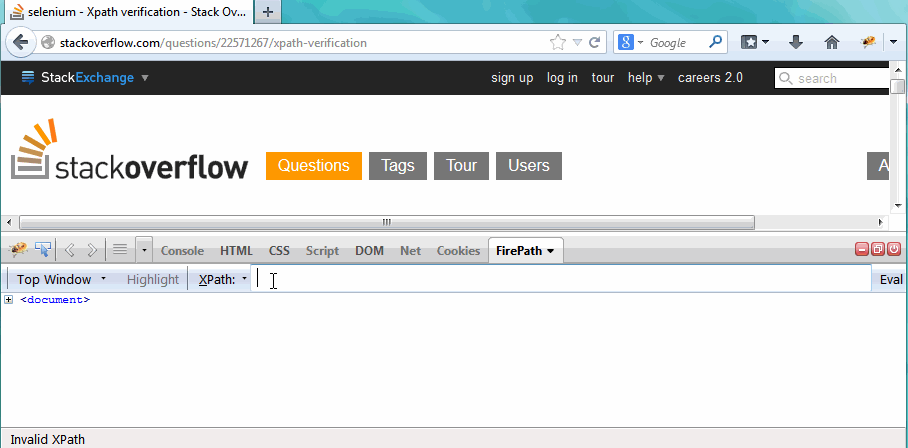This screenshot has height=448, width=908.
Task: Open the careers 2.0 link
Action: (711, 78)
